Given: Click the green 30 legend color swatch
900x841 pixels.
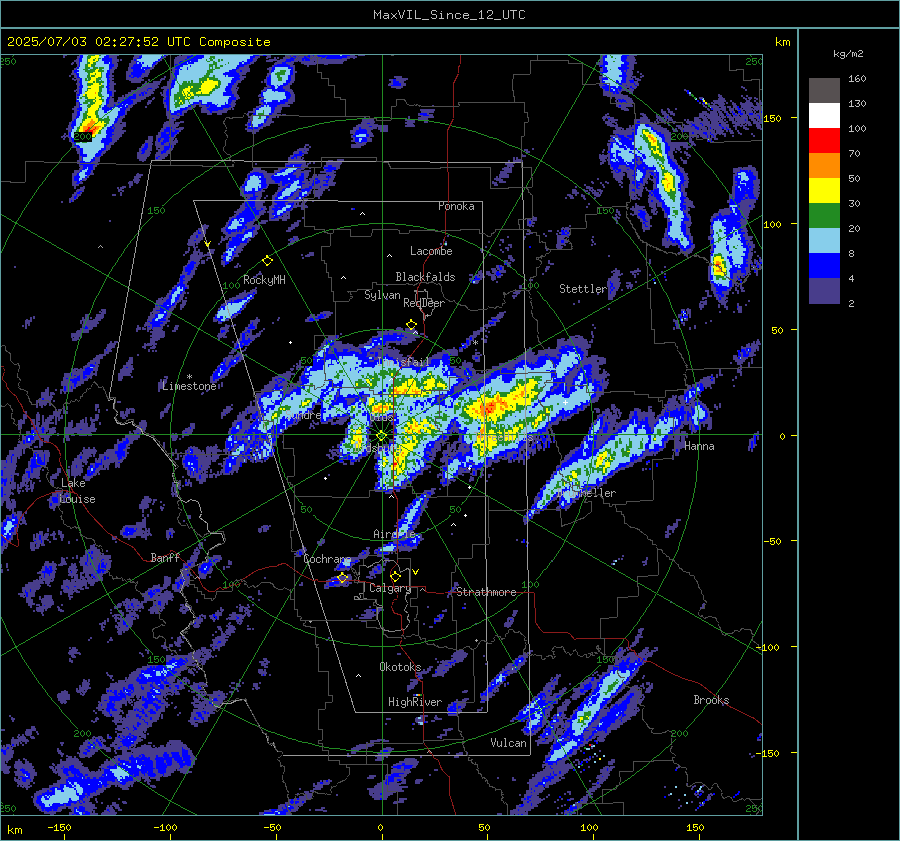Looking at the screenshot, I should coord(824,215).
